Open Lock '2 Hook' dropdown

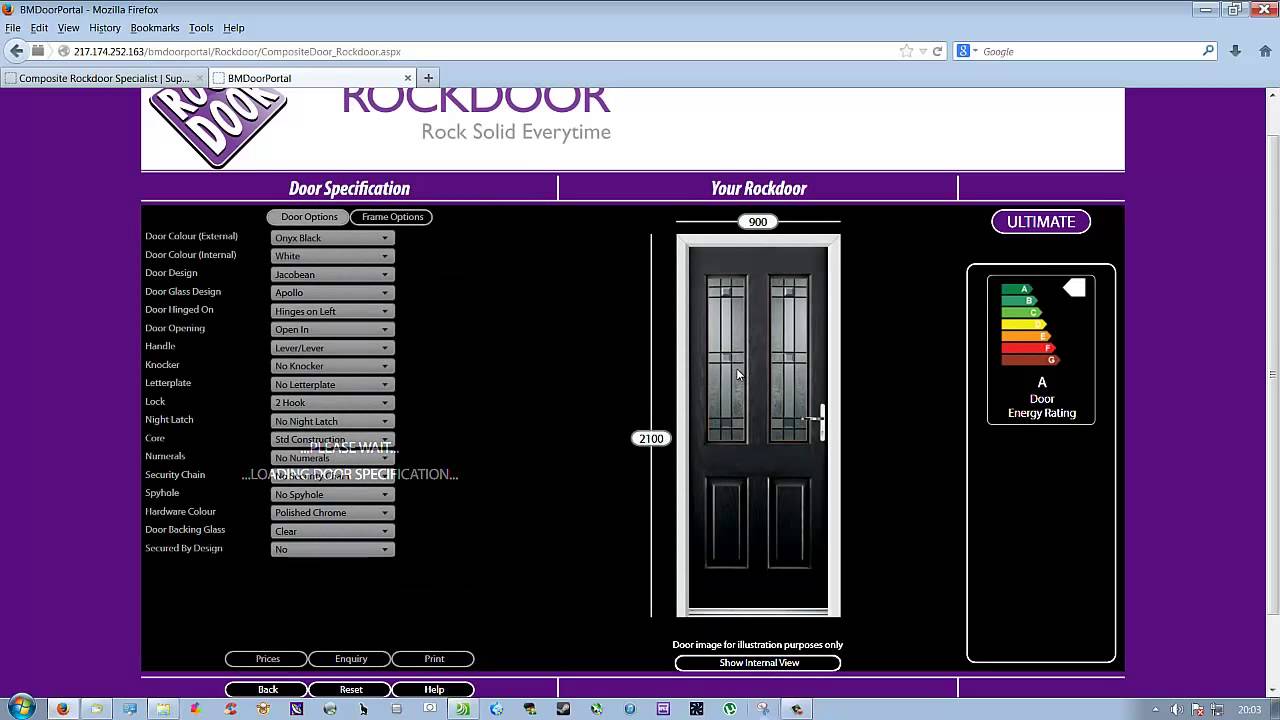pos(332,403)
